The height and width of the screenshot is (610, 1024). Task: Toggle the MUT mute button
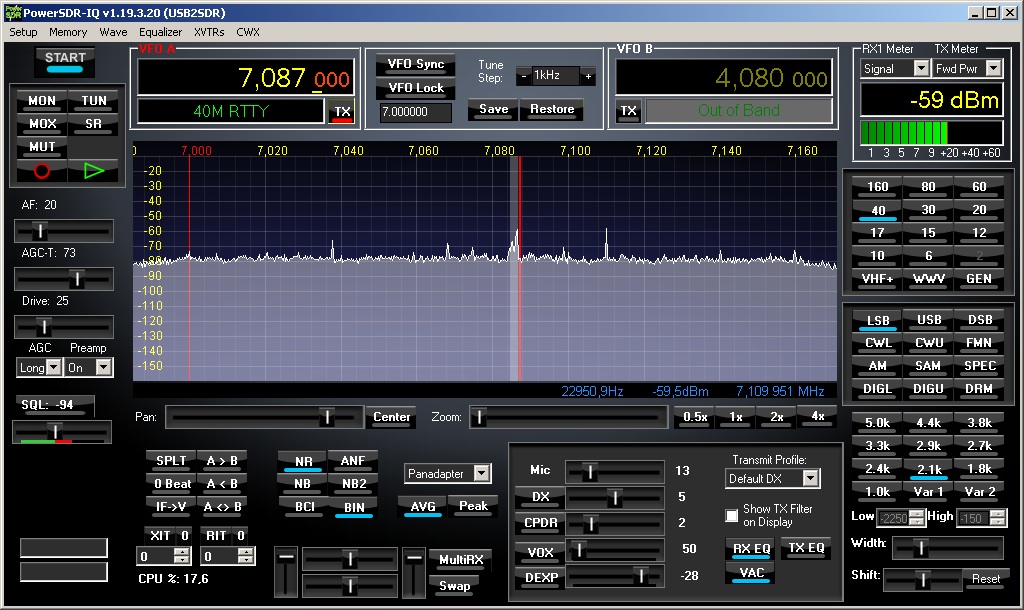42,146
